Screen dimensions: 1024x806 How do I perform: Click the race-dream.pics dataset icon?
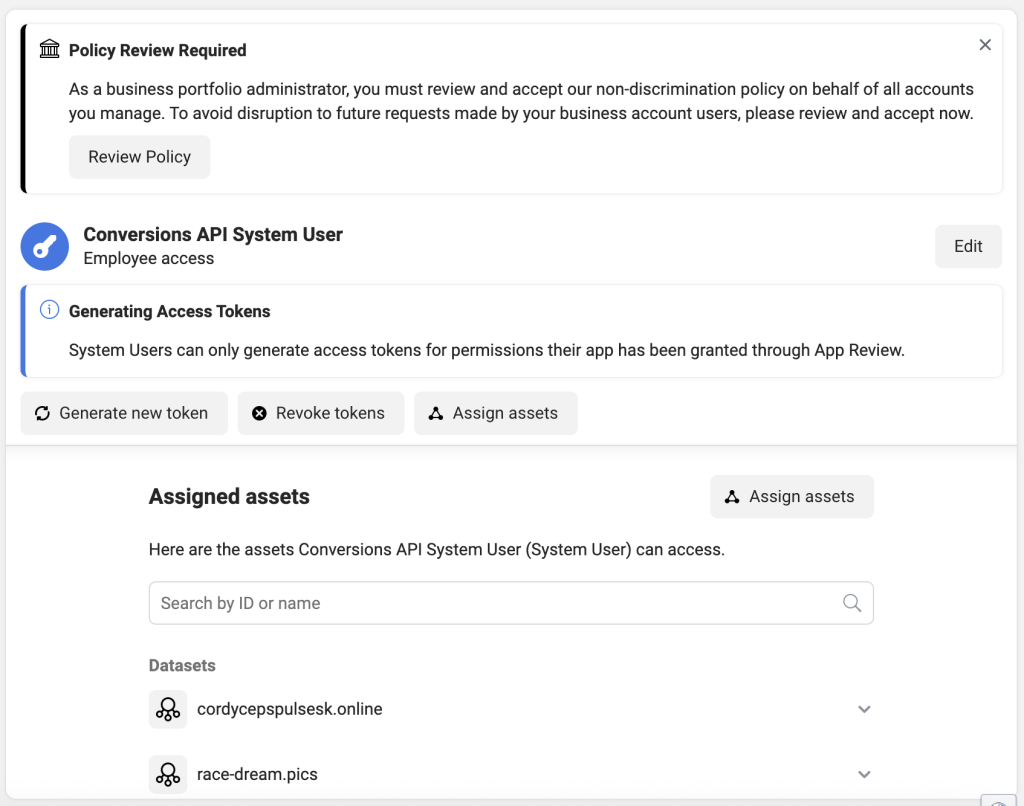[168, 775]
